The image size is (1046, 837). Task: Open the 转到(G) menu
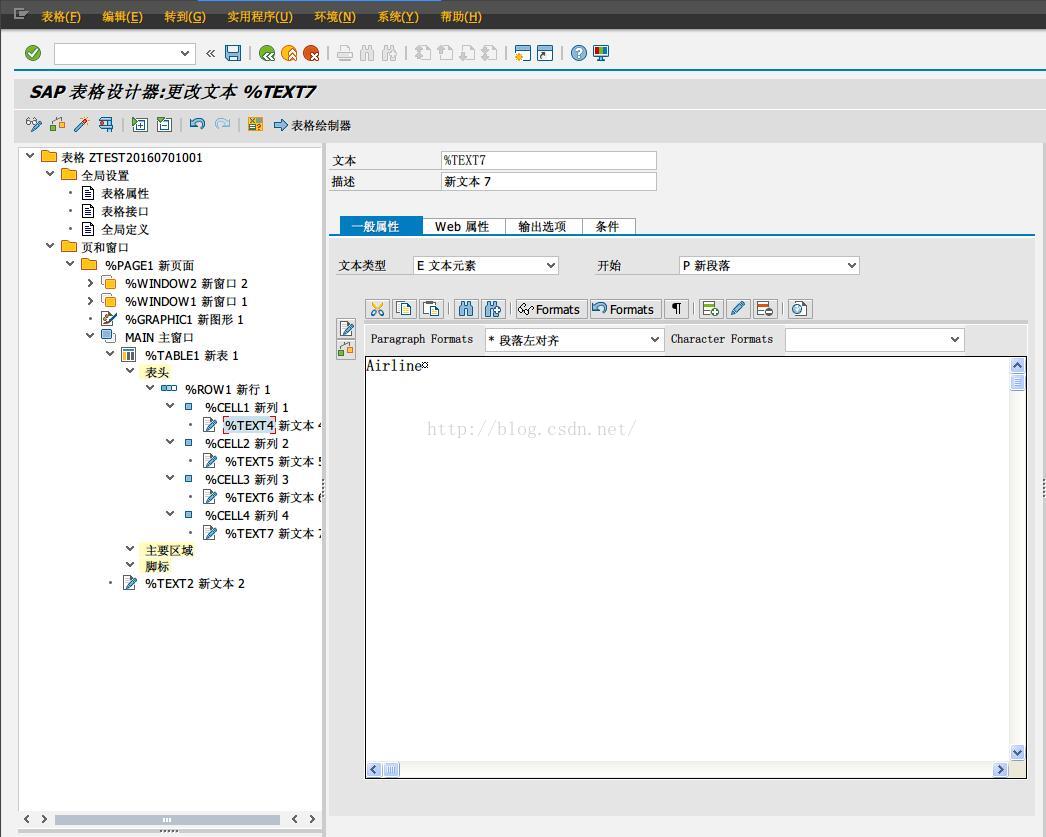(x=185, y=17)
